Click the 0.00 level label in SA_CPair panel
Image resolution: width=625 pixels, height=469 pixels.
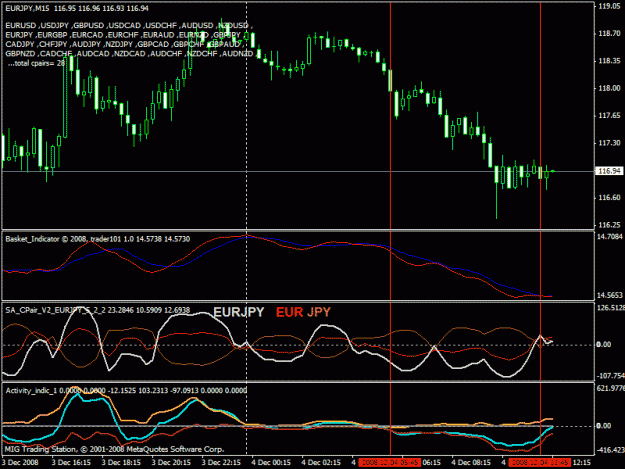[x=603, y=344]
